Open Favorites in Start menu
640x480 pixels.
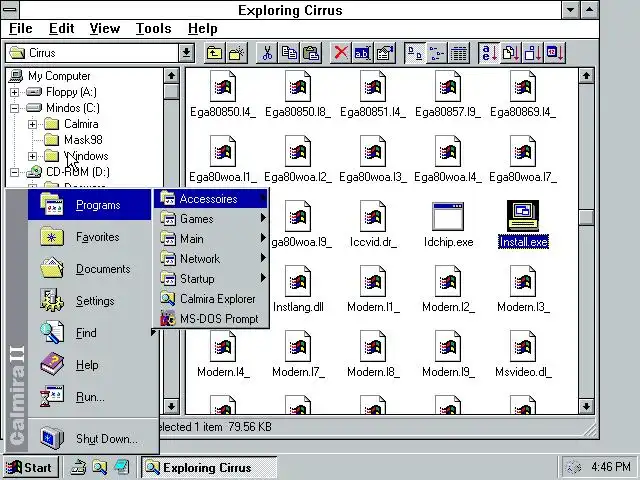tap(93, 237)
